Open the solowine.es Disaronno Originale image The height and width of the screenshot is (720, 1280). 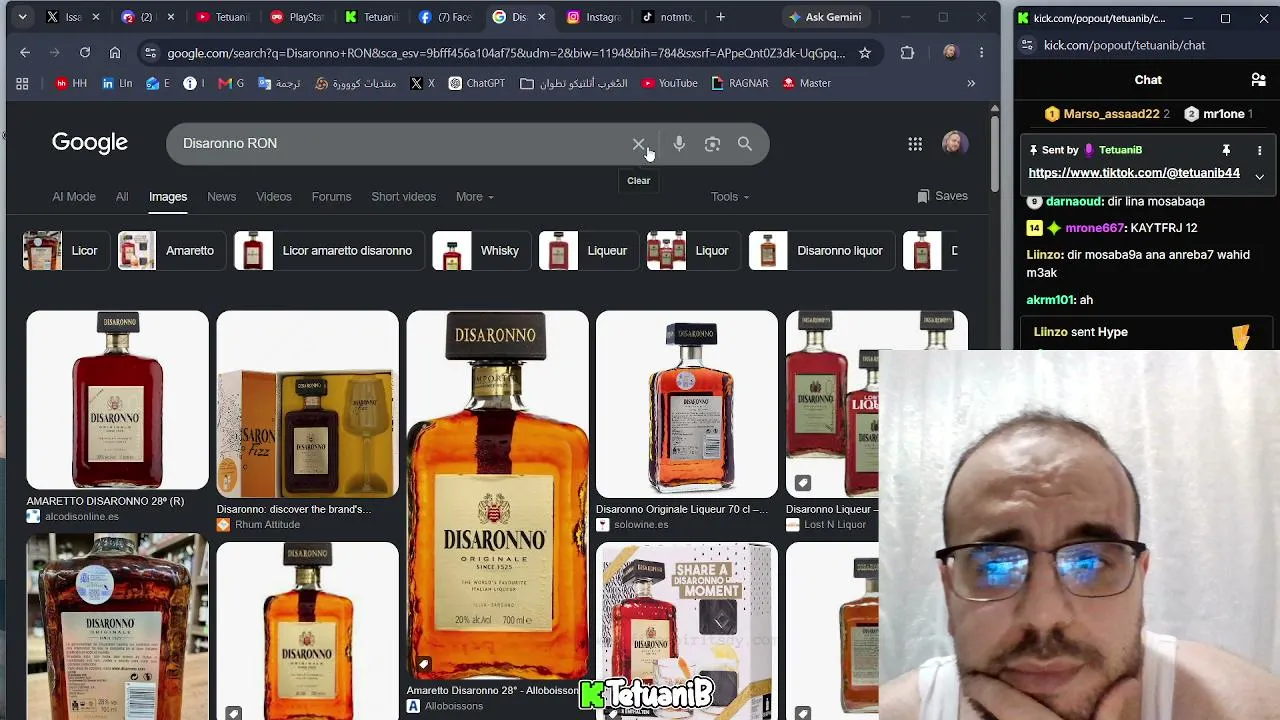(686, 404)
